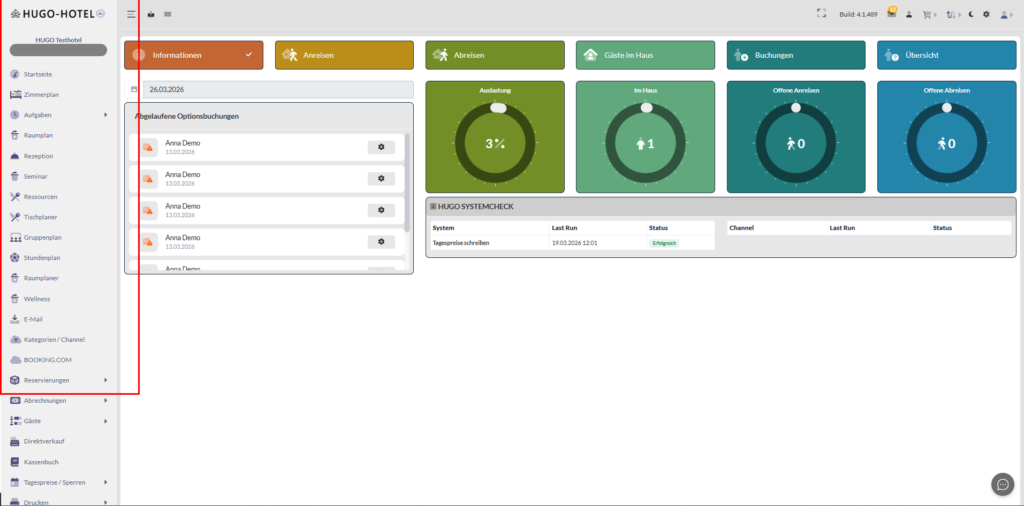Viewport: 1024px width, 506px height.
Task: Open the Gäste im Haus tile
Action: pyautogui.click(x=645, y=55)
